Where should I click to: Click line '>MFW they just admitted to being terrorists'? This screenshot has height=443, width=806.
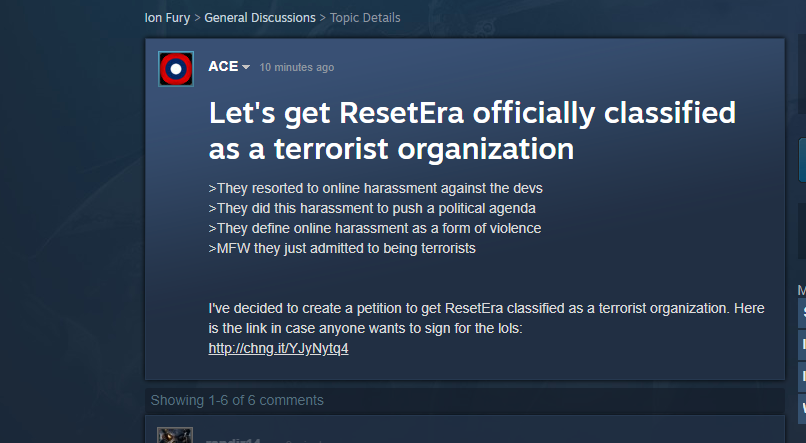pyautogui.click(x=342, y=249)
